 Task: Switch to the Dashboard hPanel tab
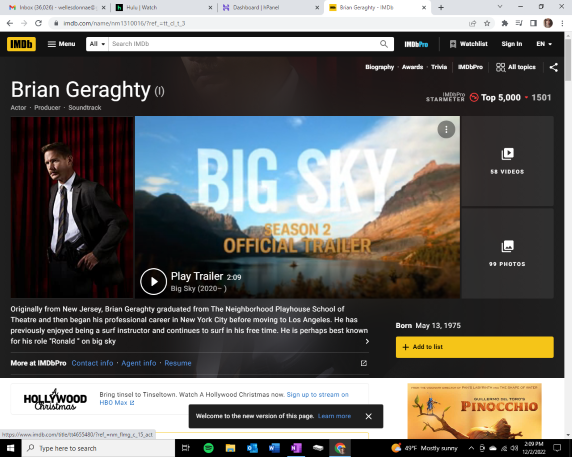270,7
